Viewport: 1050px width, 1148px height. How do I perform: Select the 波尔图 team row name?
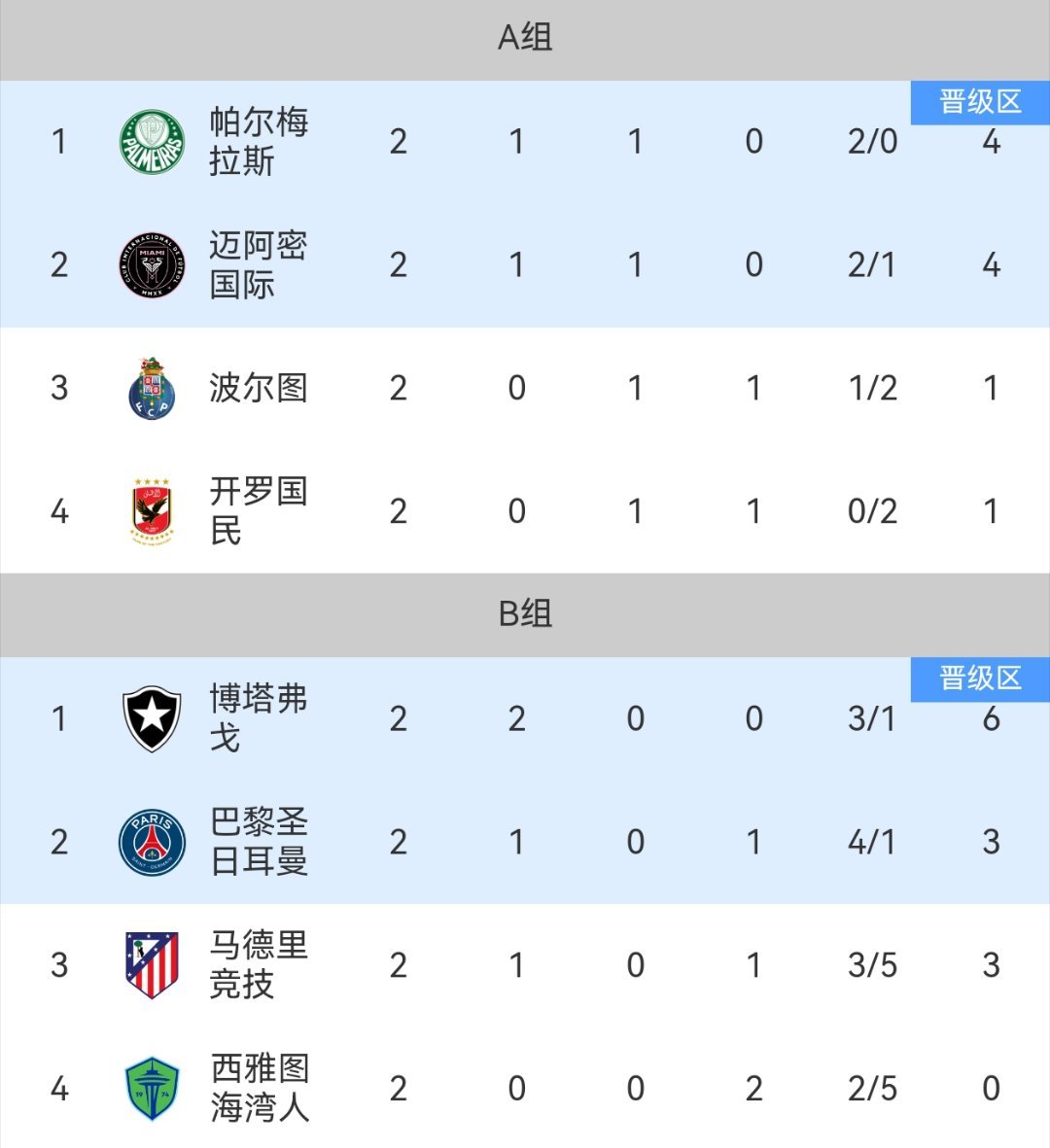[259, 388]
